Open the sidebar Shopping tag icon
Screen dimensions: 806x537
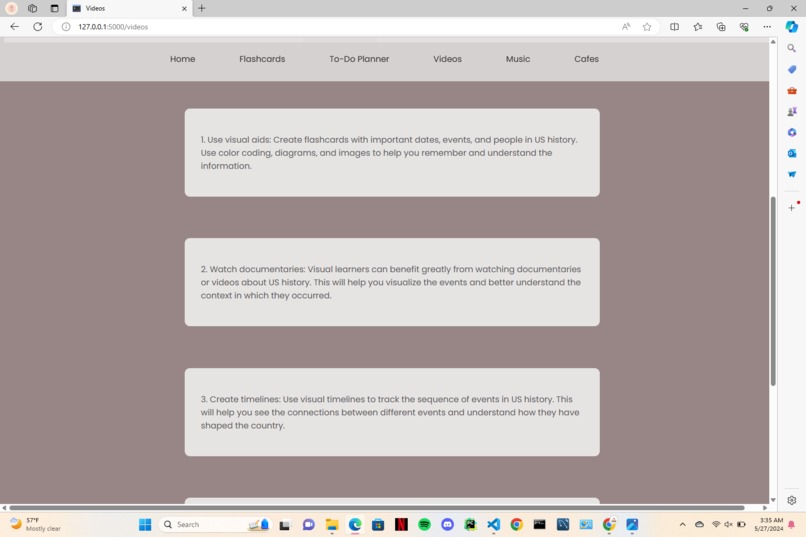pyautogui.click(x=792, y=69)
